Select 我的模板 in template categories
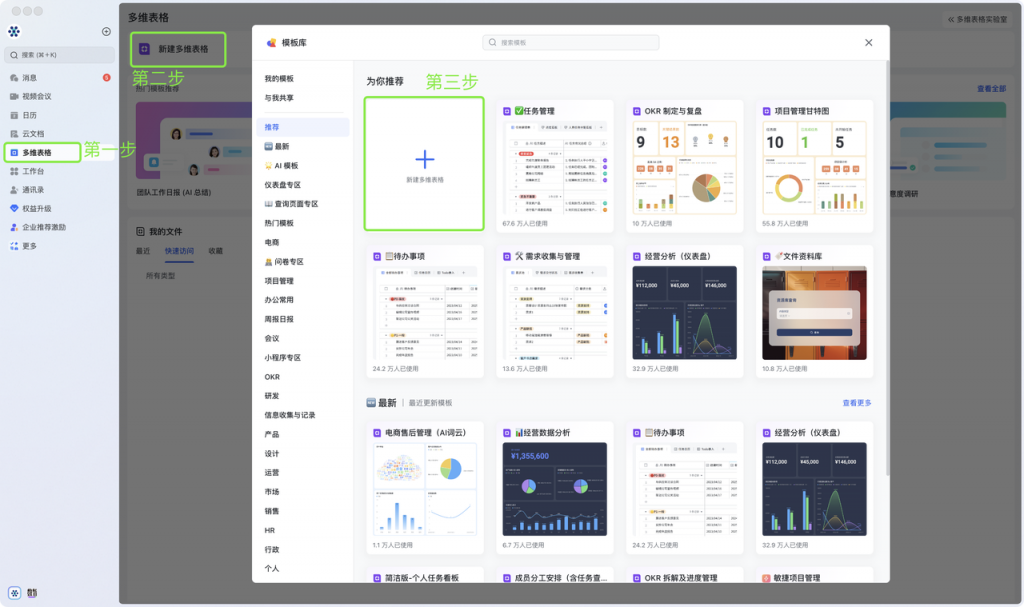Image resolution: width=1024 pixels, height=607 pixels. coord(279,78)
